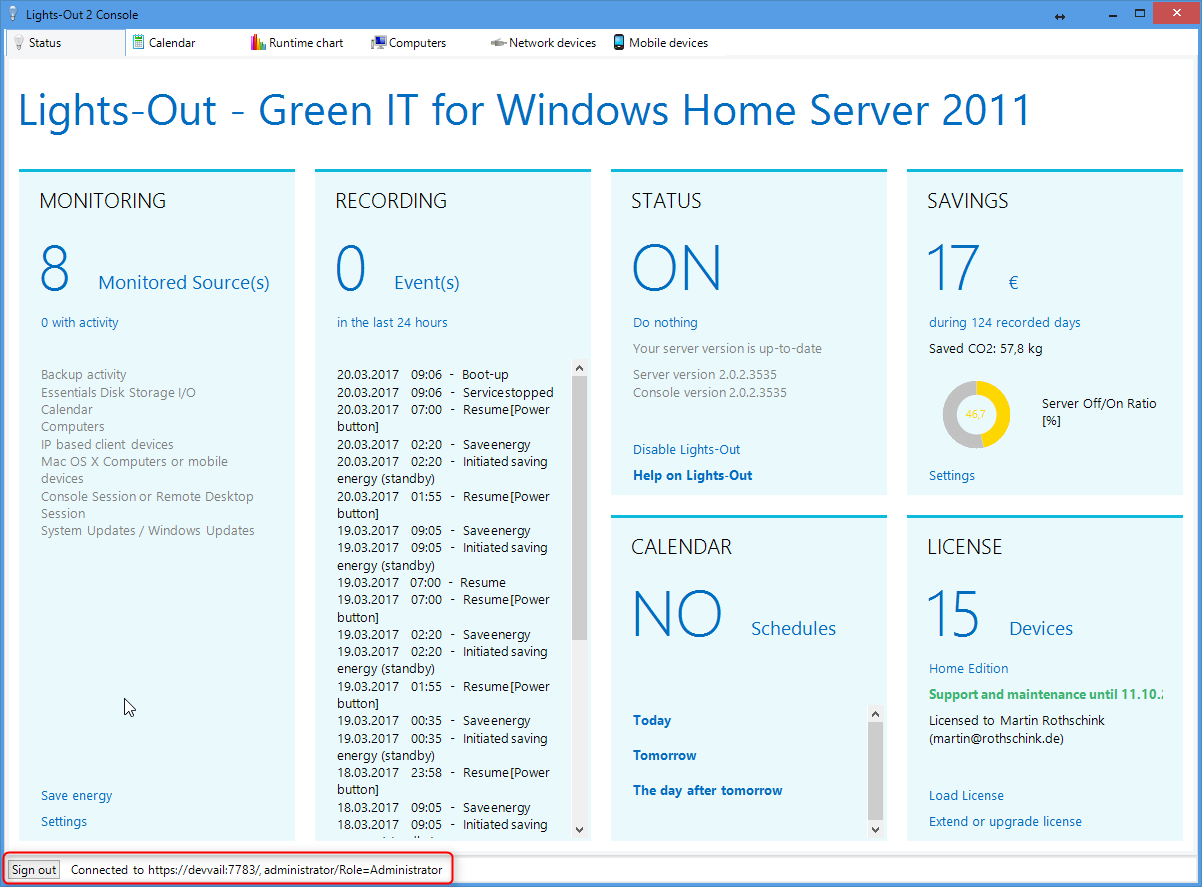
Task: Click 'Backup activity' monitored source
Action: 84,375
